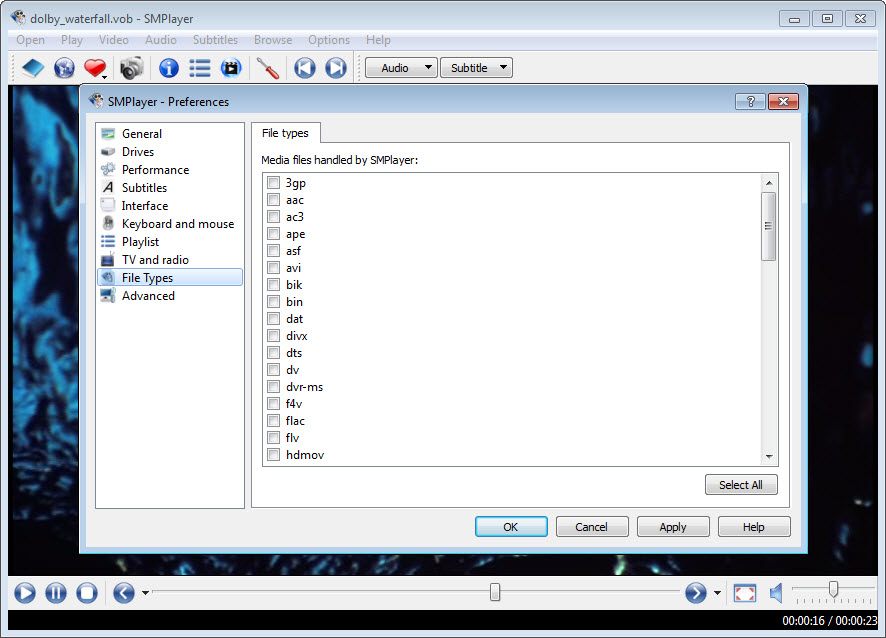
Task: Toggle fullscreen mode icon
Action: [x=744, y=593]
